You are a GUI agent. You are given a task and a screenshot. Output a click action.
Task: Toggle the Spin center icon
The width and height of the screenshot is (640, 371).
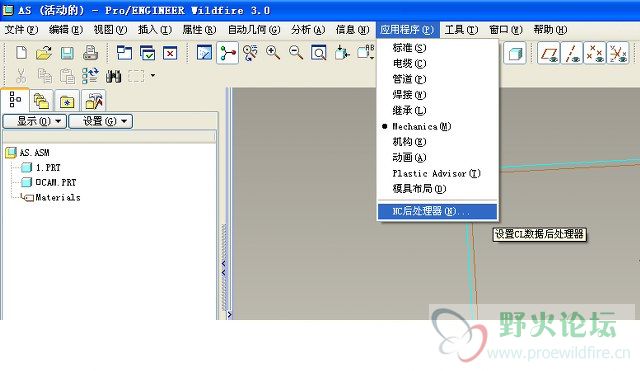227,53
